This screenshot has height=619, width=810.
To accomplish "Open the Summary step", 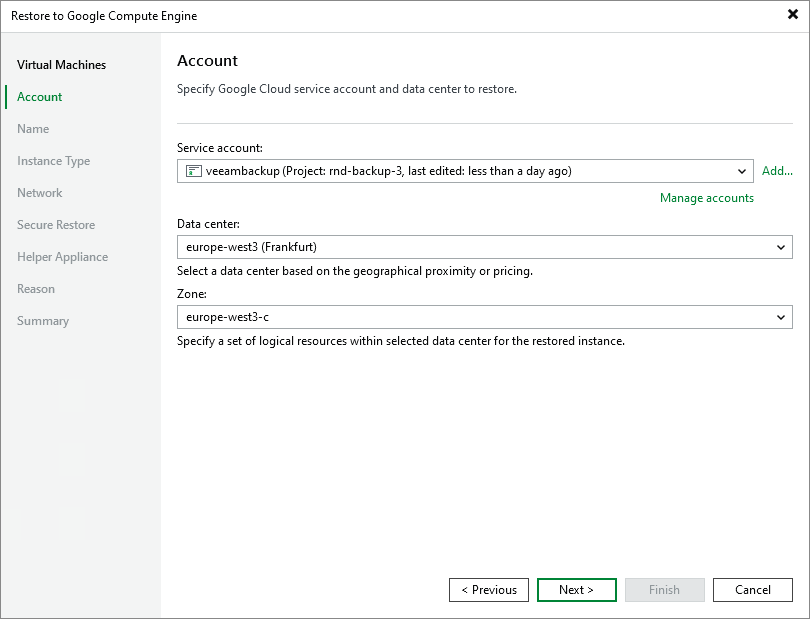I will coord(42,321).
